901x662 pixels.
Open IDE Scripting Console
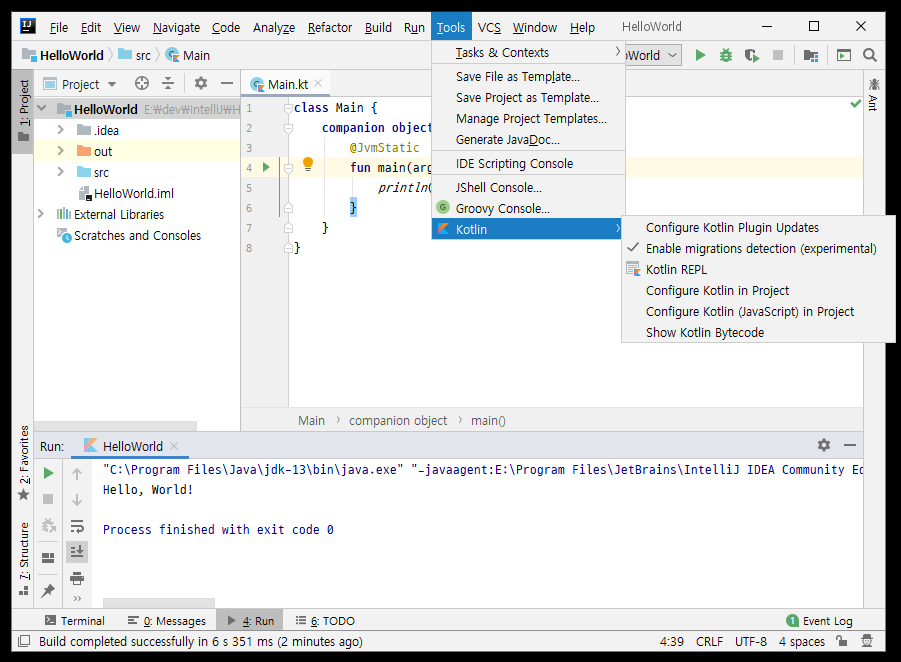[528, 164]
